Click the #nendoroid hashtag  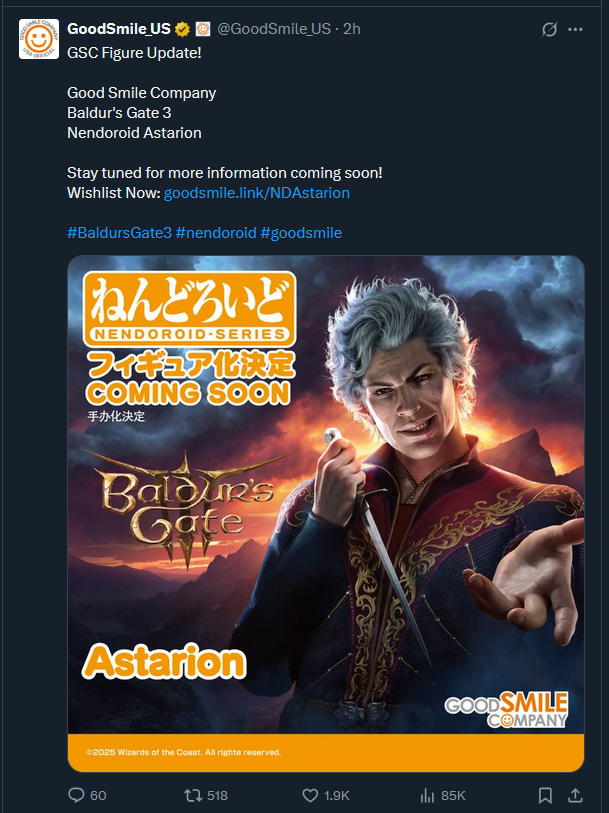(x=216, y=233)
